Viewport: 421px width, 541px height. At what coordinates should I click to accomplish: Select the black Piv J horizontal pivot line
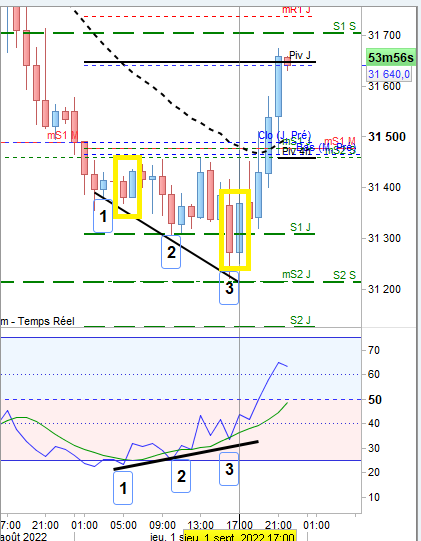(x=200, y=62)
